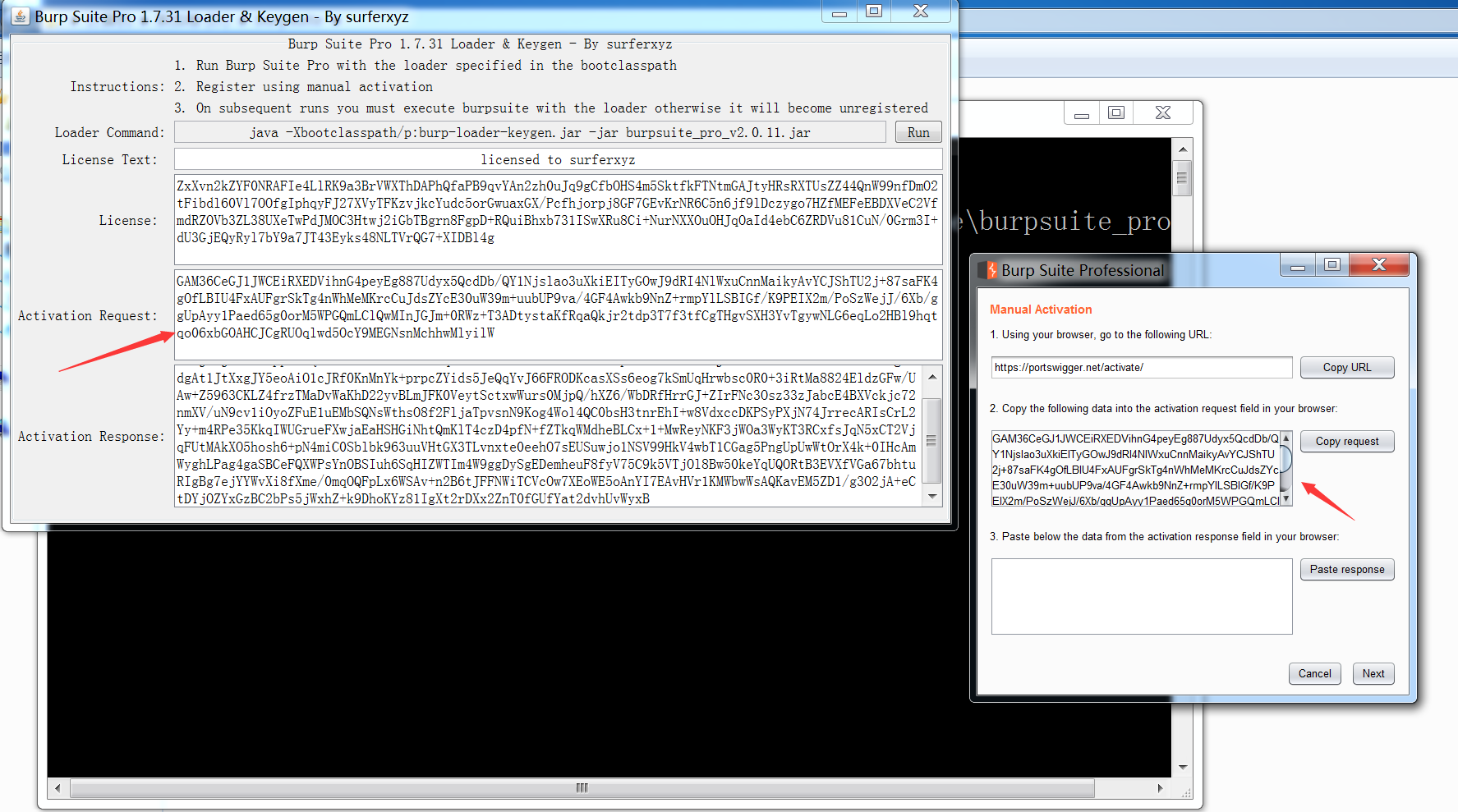This screenshot has height=812, width=1458.
Task: Click Cancel in Manual Activation dialog
Action: [x=1315, y=673]
